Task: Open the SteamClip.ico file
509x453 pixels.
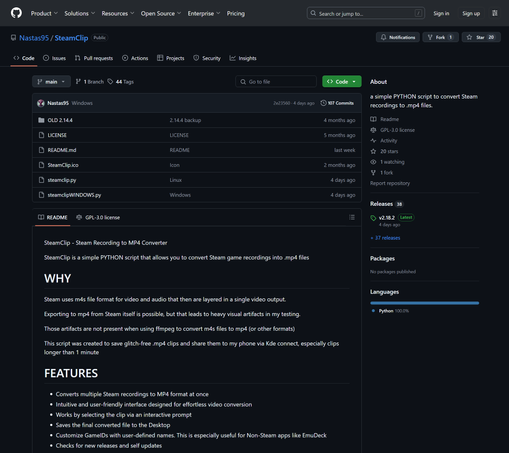Action: click(x=63, y=165)
